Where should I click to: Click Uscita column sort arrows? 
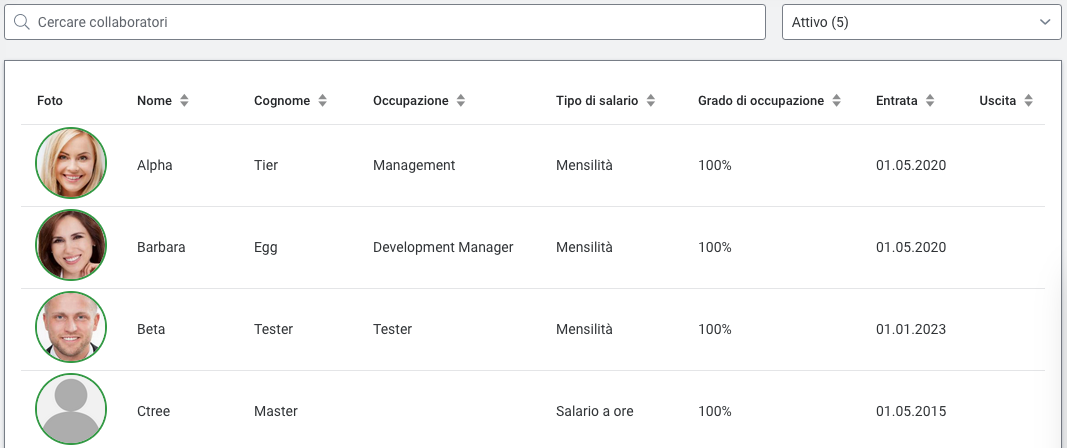click(1028, 101)
